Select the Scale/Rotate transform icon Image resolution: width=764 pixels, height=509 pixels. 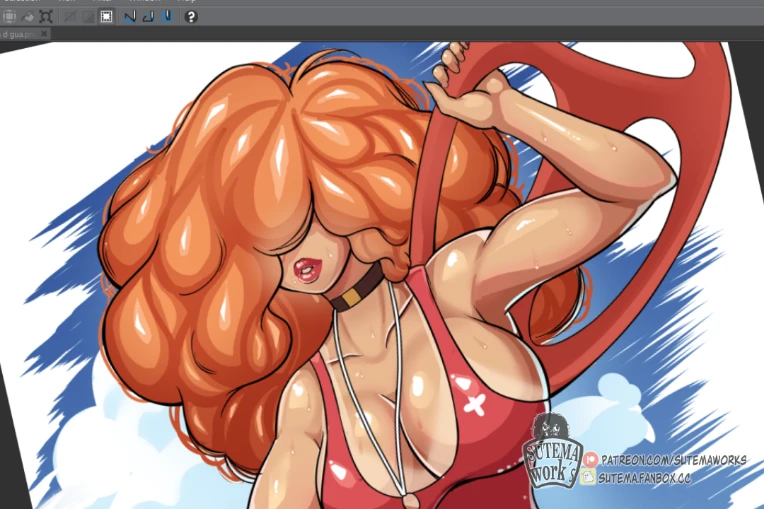click(46, 17)
